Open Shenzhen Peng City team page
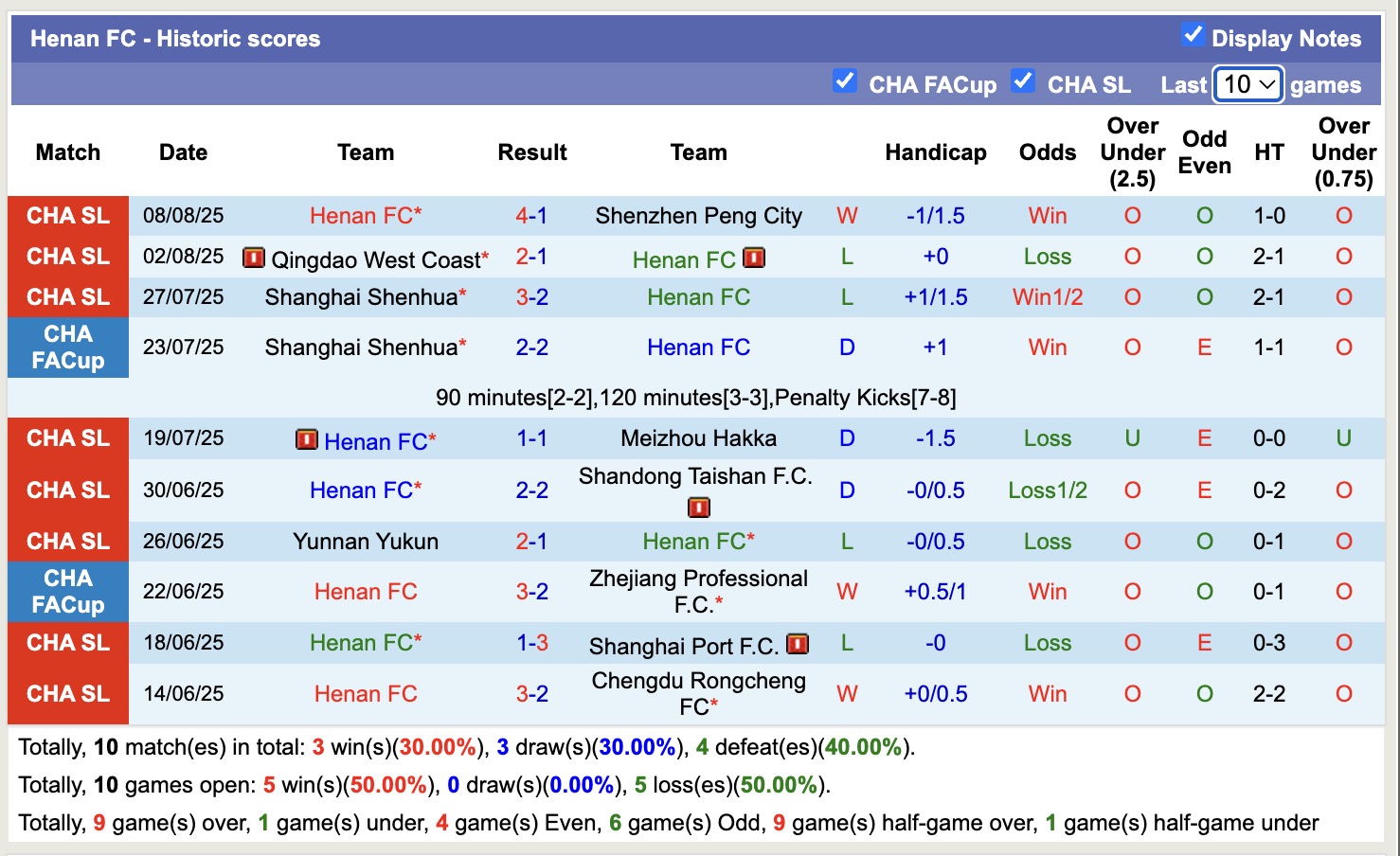The image size is (1400, 856). coord(698,215)
